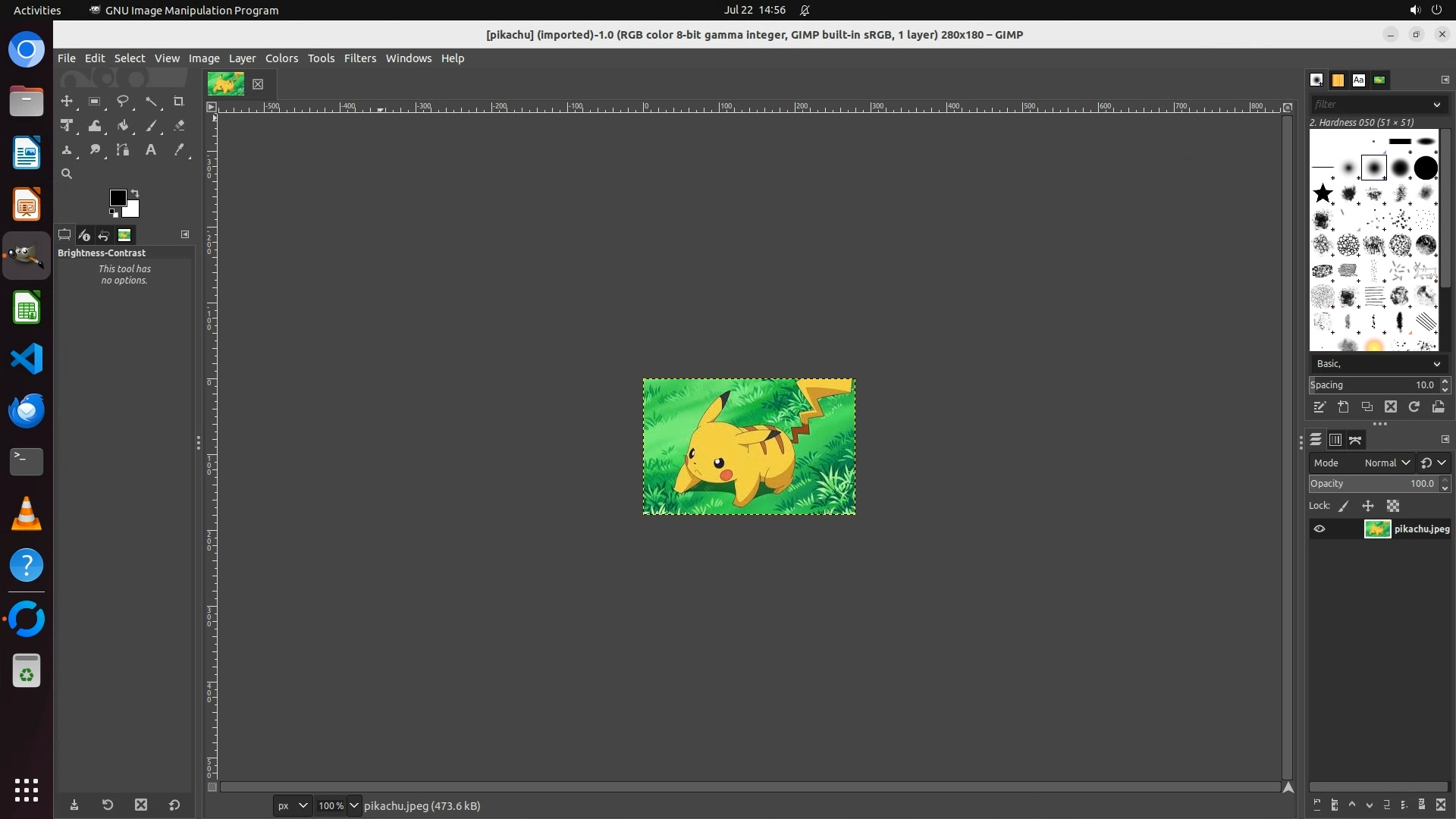
Task: Open the px unit dropdown in status bar
Action: click(x=292, y=806)
